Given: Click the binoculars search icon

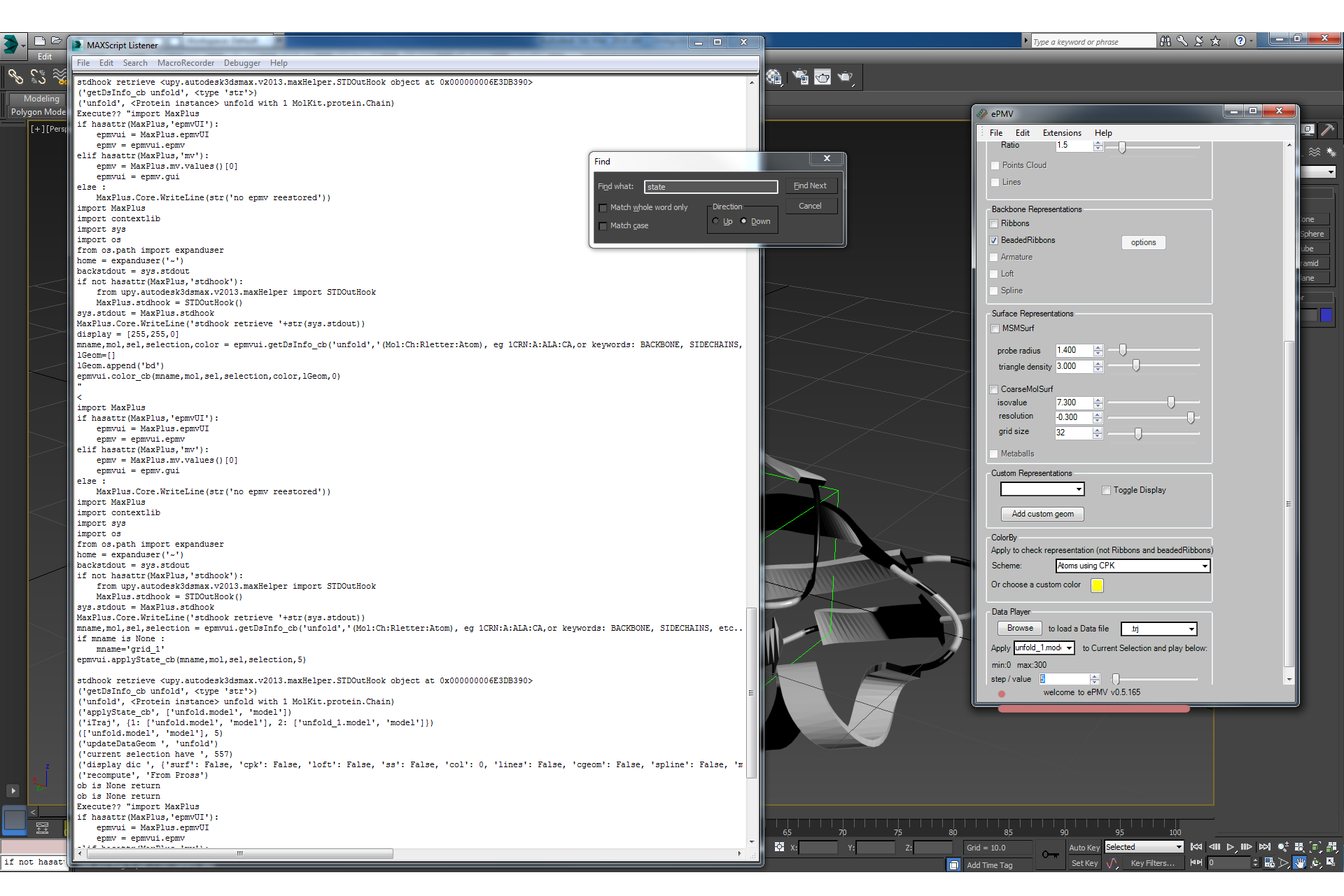Looking at the screenshot, I should point(1165,41).
